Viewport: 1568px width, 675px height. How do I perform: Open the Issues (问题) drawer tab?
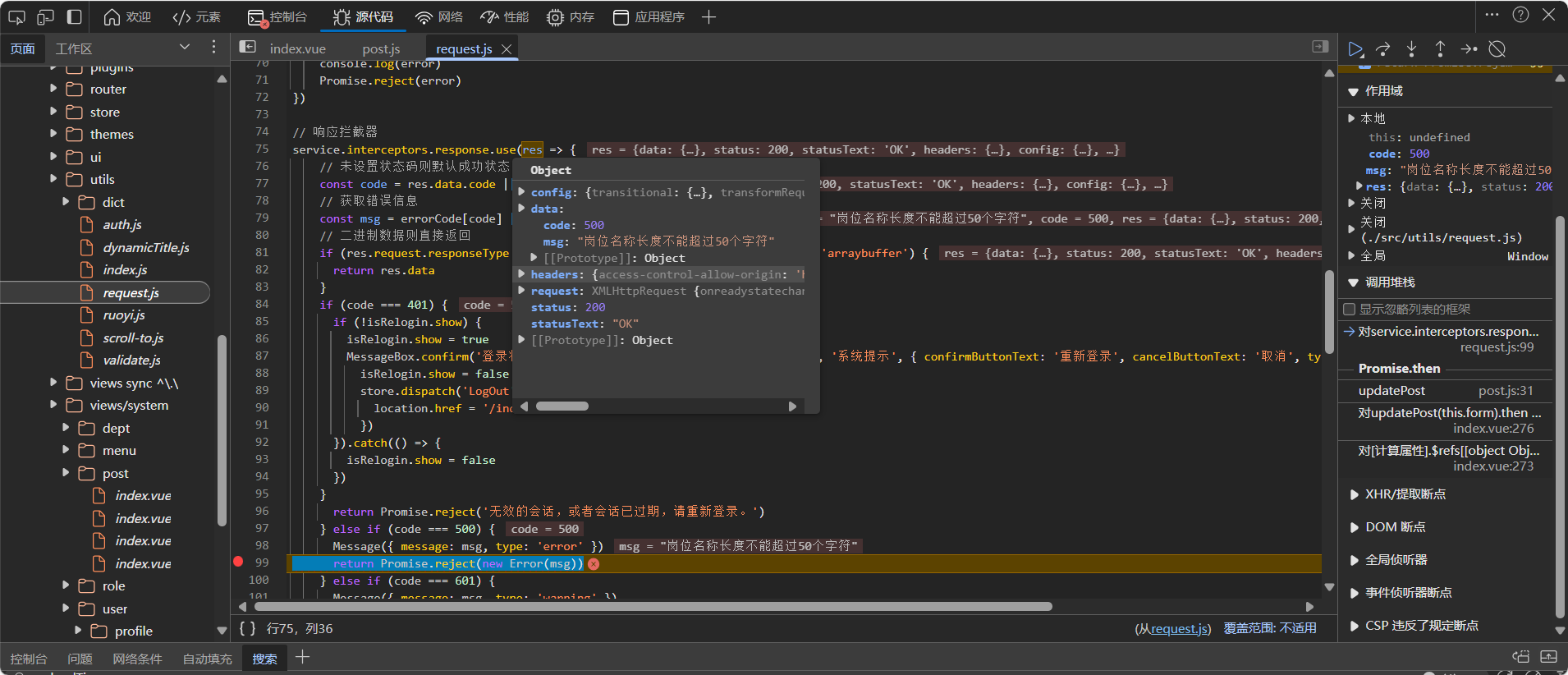80,659
